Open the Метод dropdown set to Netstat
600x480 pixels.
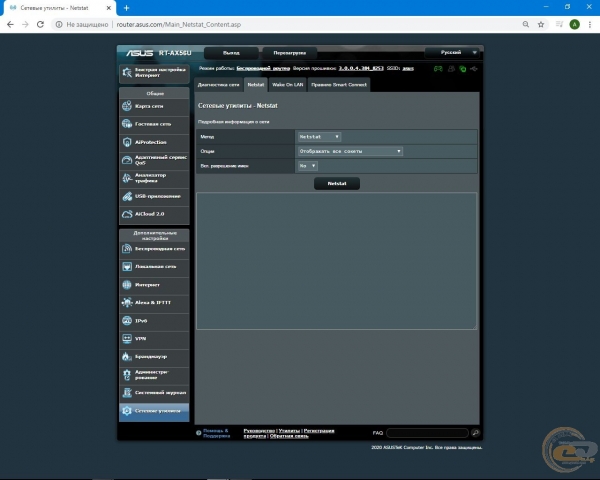[x=319, y=137]
